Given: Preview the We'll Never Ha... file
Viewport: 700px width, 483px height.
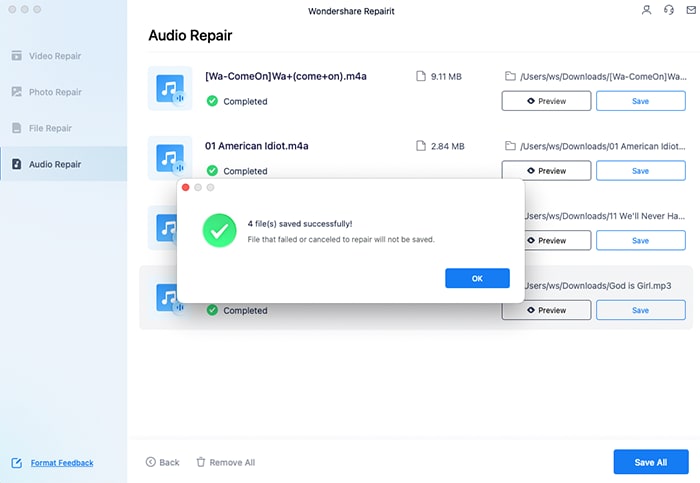Looking at the screenshot, I should click(x=558, y=240).
